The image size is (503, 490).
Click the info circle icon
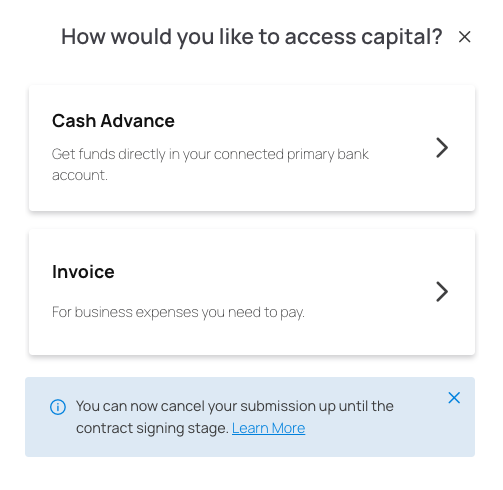point(58,407)
